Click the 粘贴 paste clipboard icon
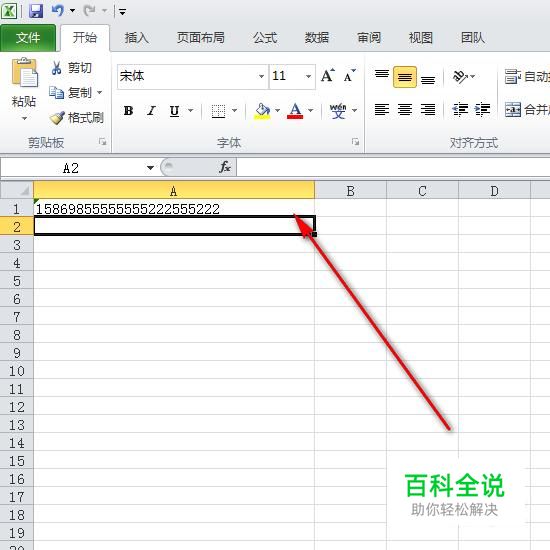The width and height of the screenshot is (550, 550). (x=24, y=73)
